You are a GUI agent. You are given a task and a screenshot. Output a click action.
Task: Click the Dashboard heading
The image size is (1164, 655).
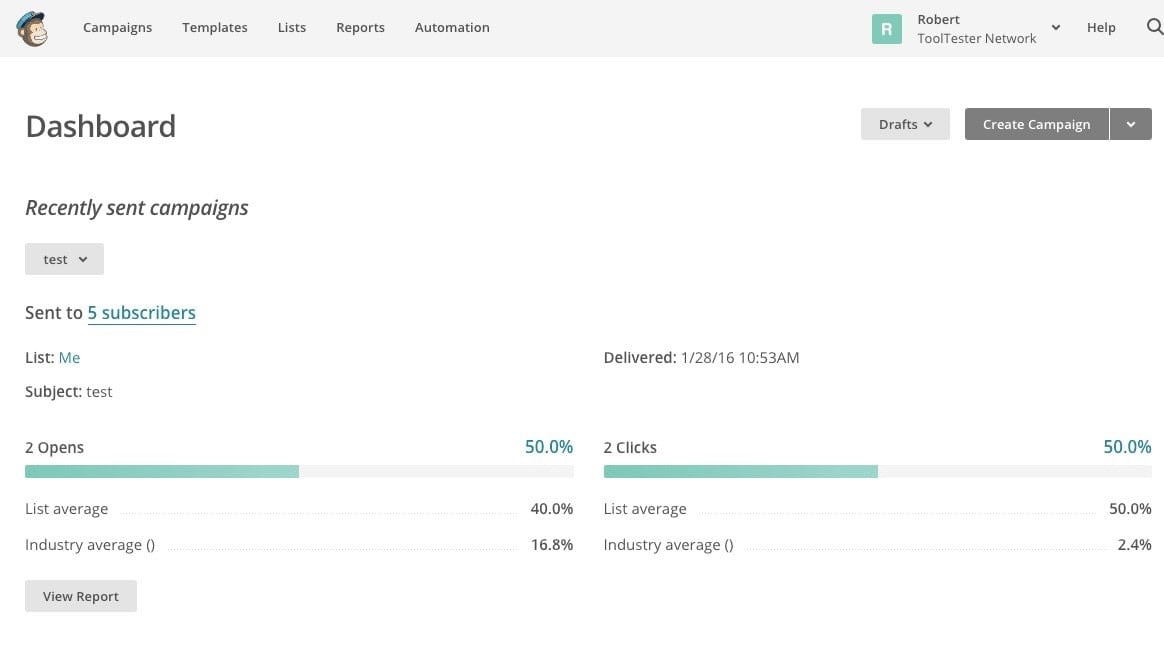point(101,126)
